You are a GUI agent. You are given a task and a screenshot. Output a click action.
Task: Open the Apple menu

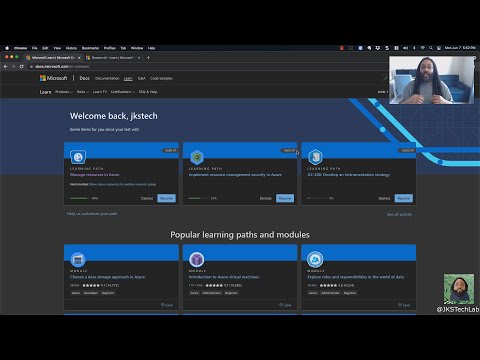pyautogui.click(x=7, y=48)
